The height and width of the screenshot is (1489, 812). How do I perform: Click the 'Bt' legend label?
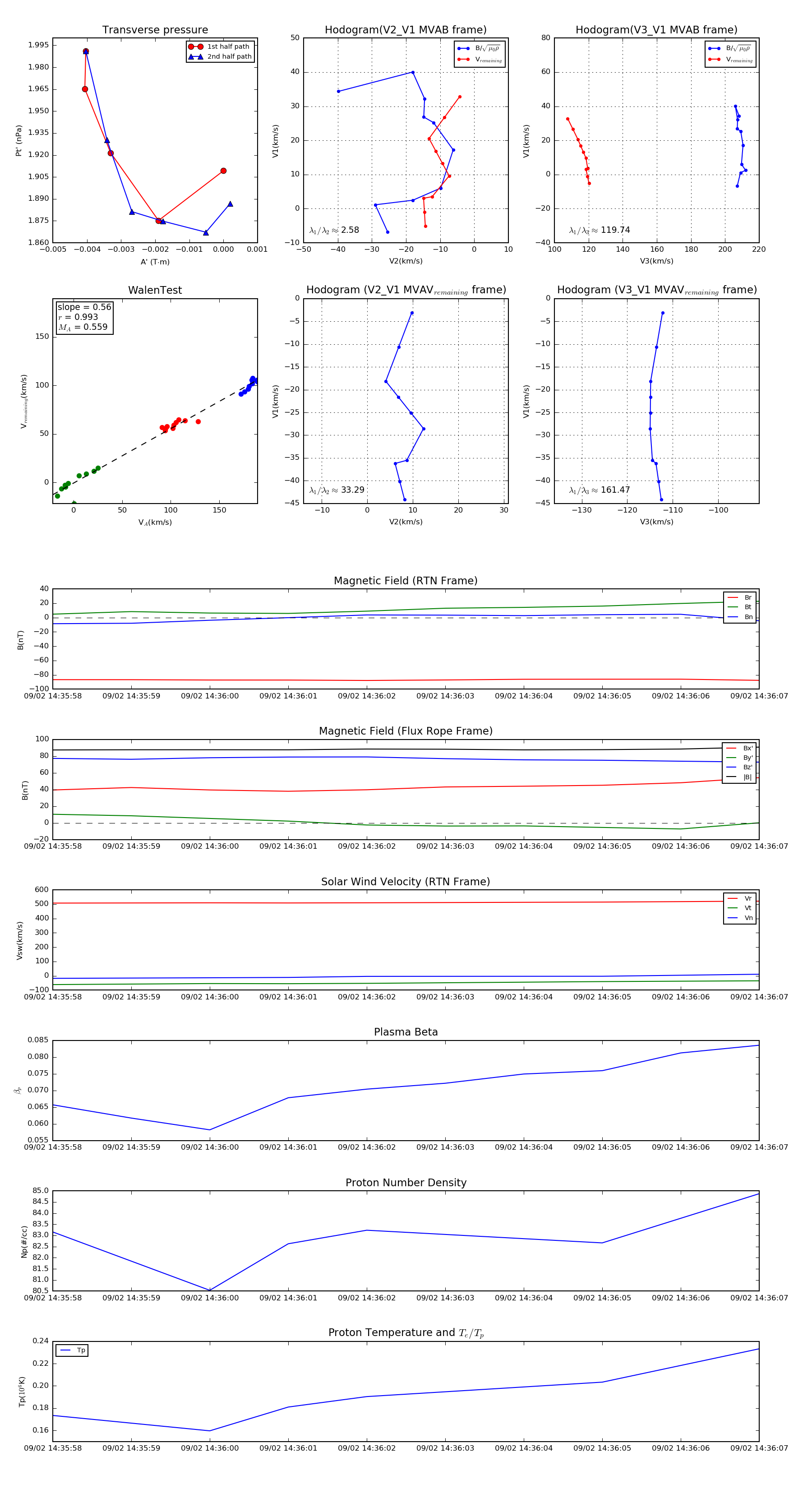tap(748, 607)
